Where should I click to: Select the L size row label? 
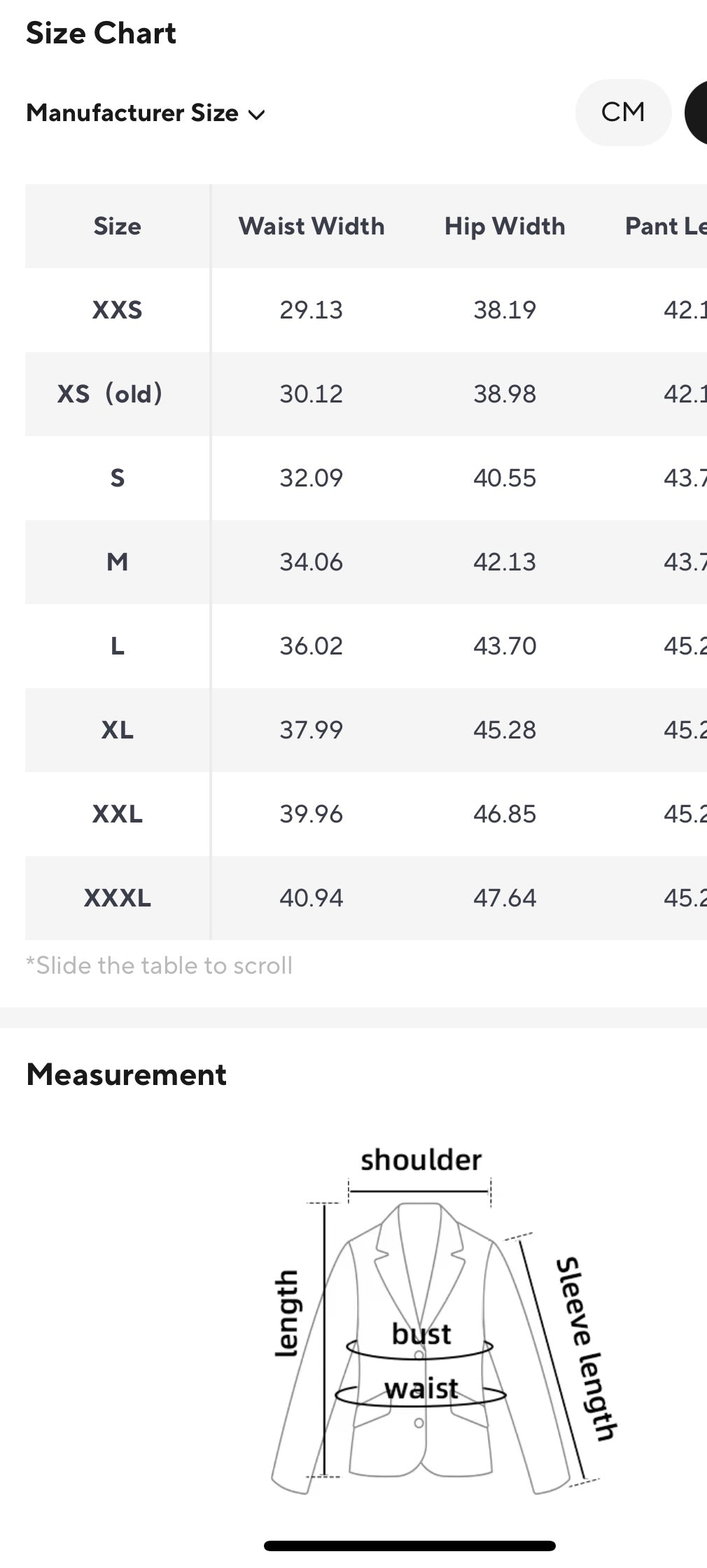pos(118,645)
